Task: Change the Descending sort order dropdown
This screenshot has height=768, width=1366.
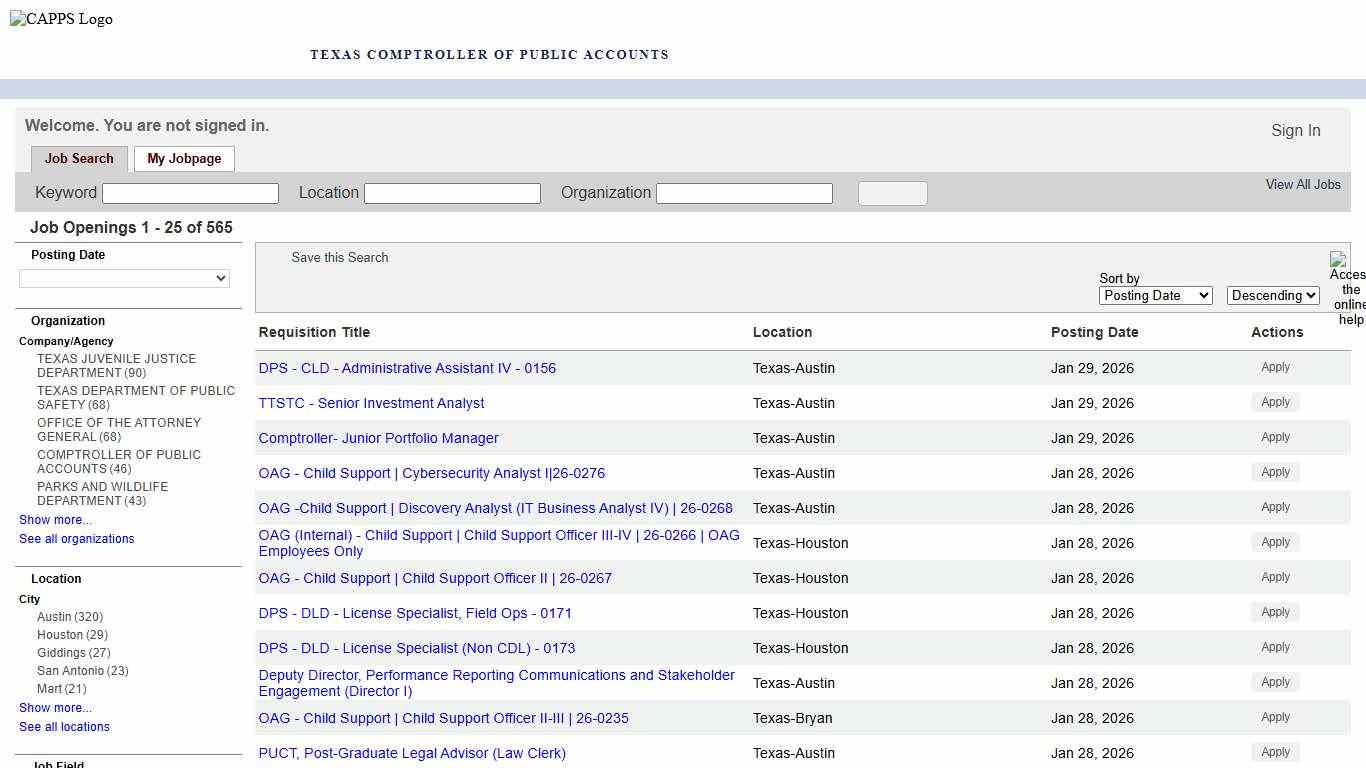Action: point(1273,295)
